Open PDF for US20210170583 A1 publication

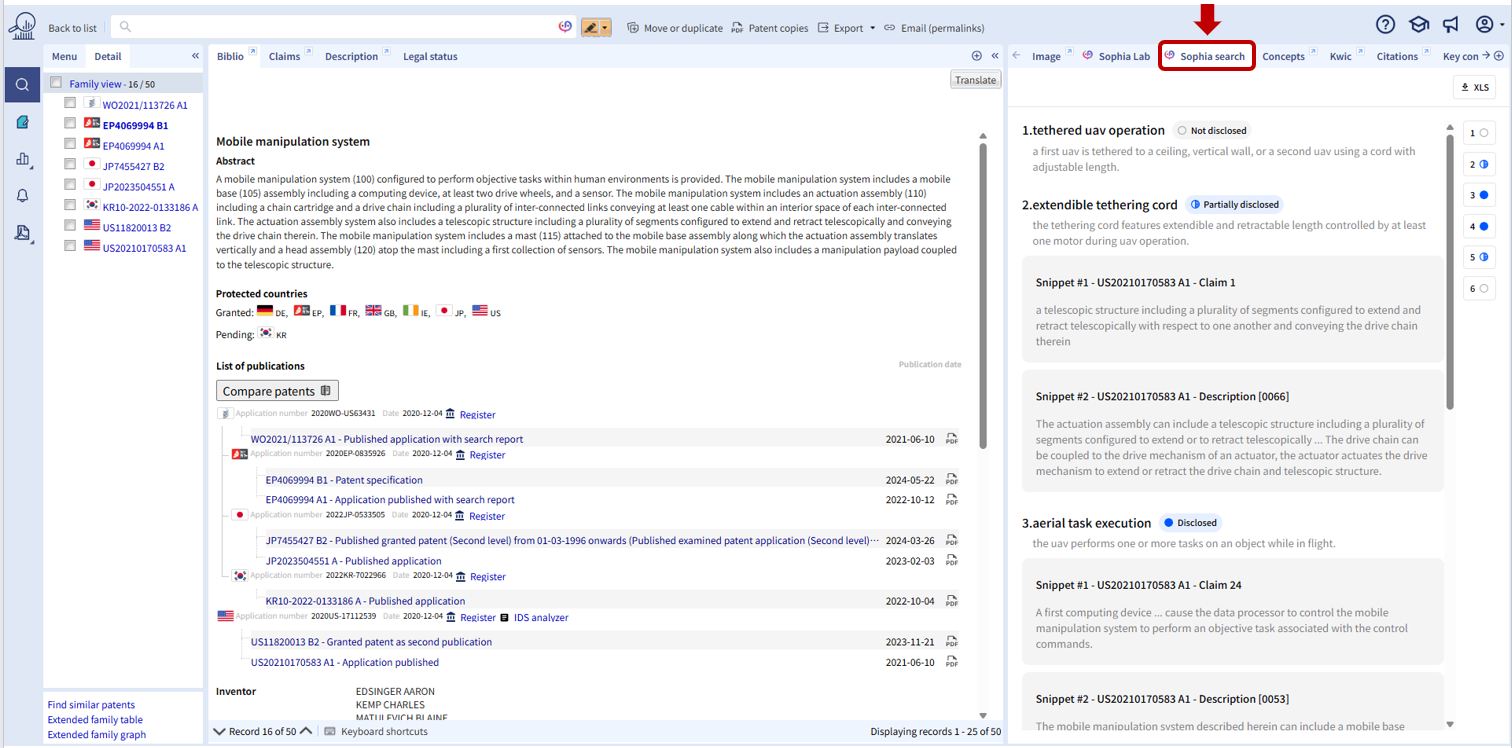click(x=952, y=662)
